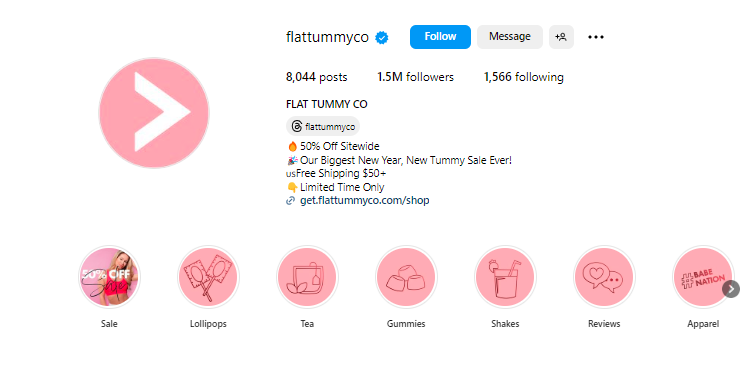Click the add-person suggestions icon
754x370 pixels.
(561, 37)
